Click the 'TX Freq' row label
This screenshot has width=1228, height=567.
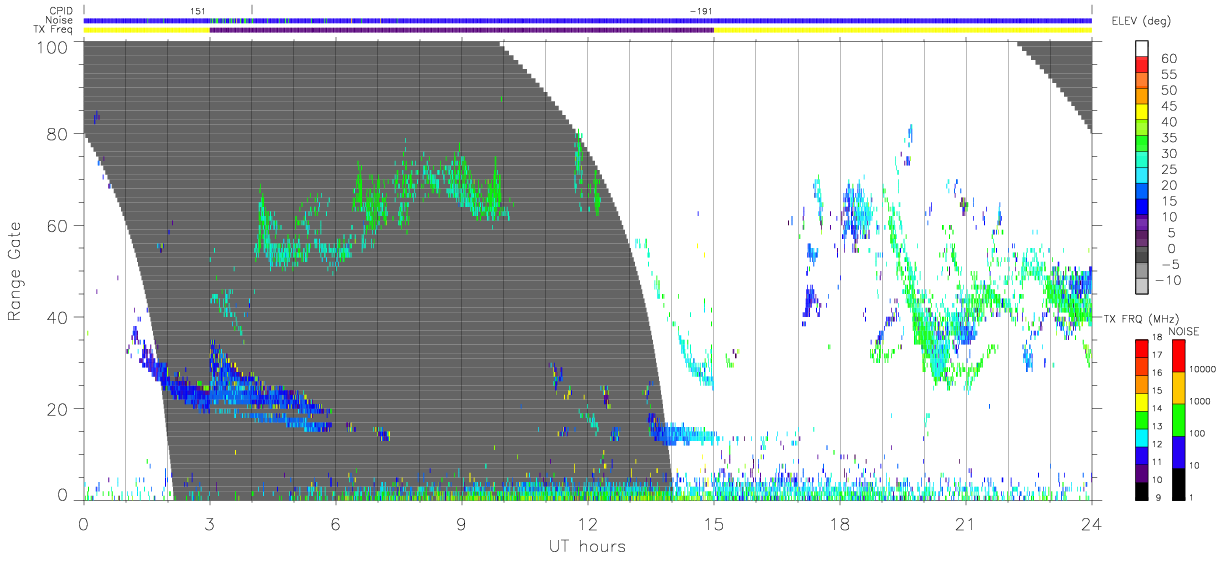(x=54, y=30)
